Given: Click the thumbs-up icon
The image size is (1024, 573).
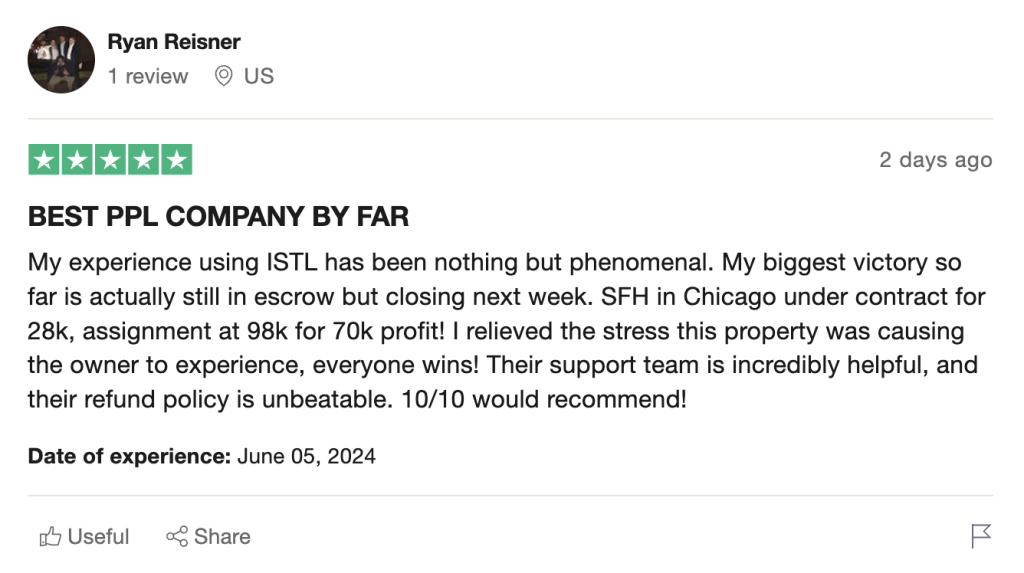Looking at the screenshot, I should tap(50, 537).
